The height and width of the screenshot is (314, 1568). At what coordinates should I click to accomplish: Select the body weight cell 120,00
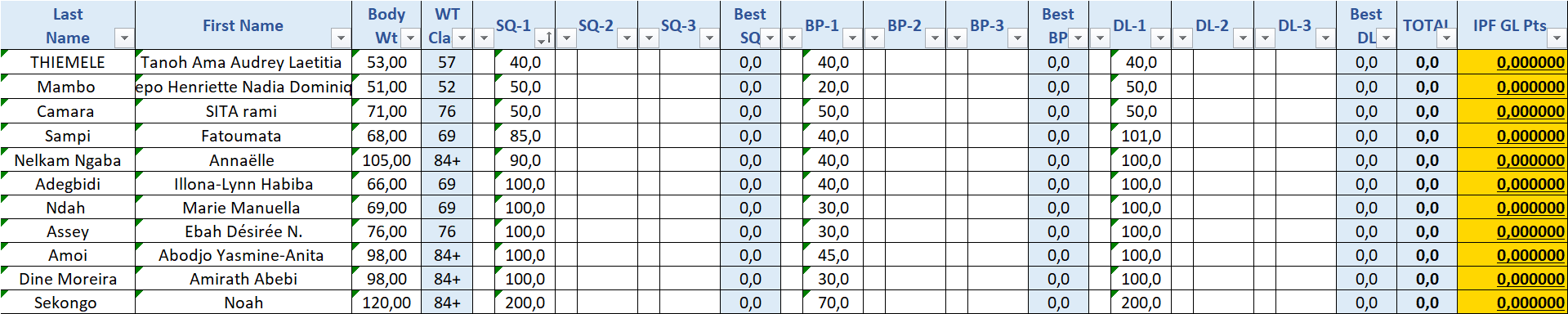tap(386, 303)
